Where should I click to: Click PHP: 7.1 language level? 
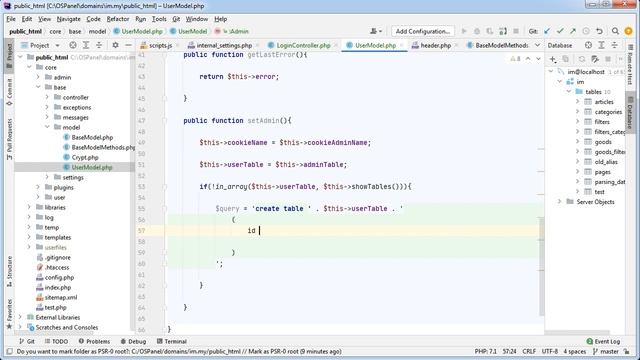click(x=486, y=351)
